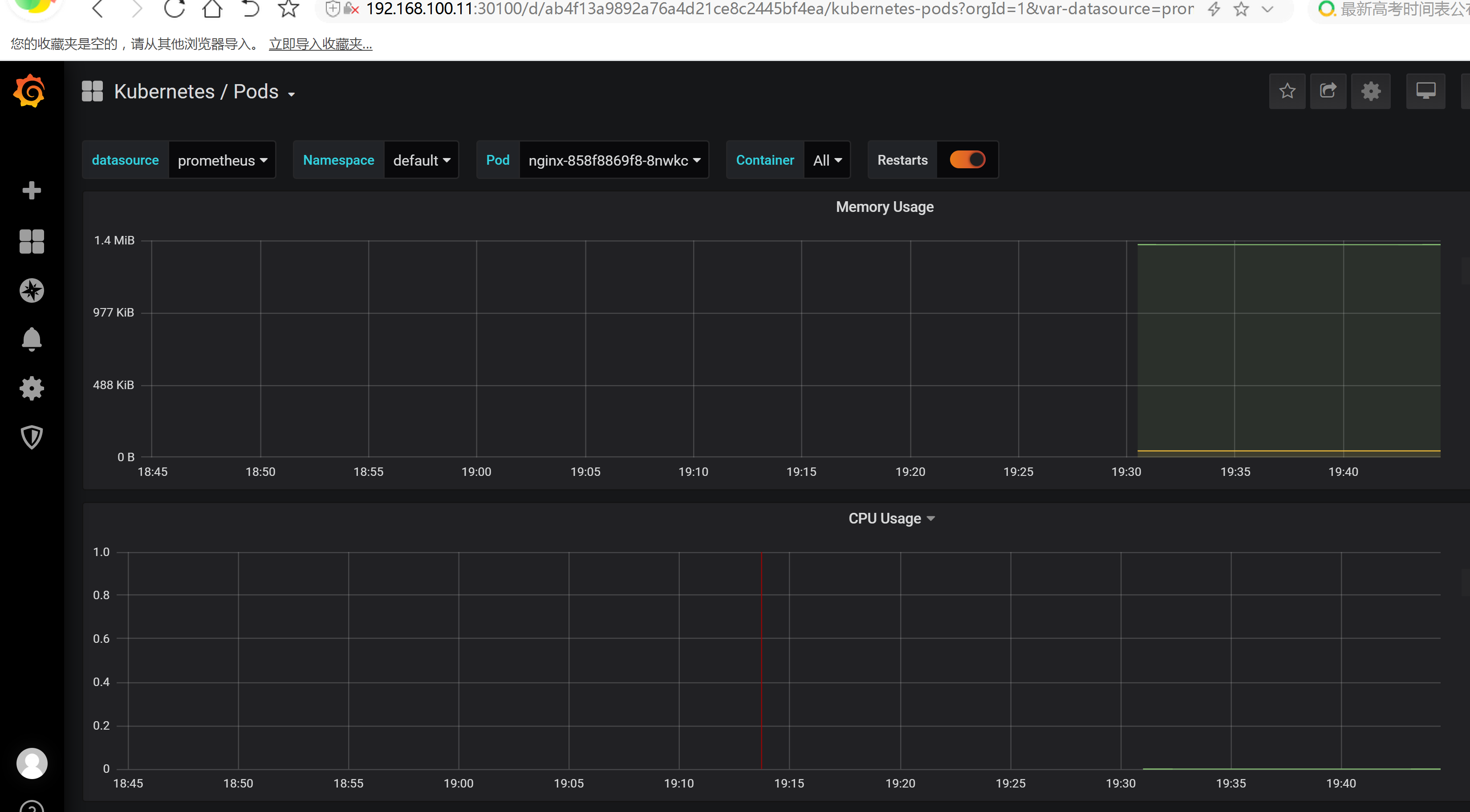Open the Server Admin shield icon
Screen dimensions: 1470x812
[32, 437]
